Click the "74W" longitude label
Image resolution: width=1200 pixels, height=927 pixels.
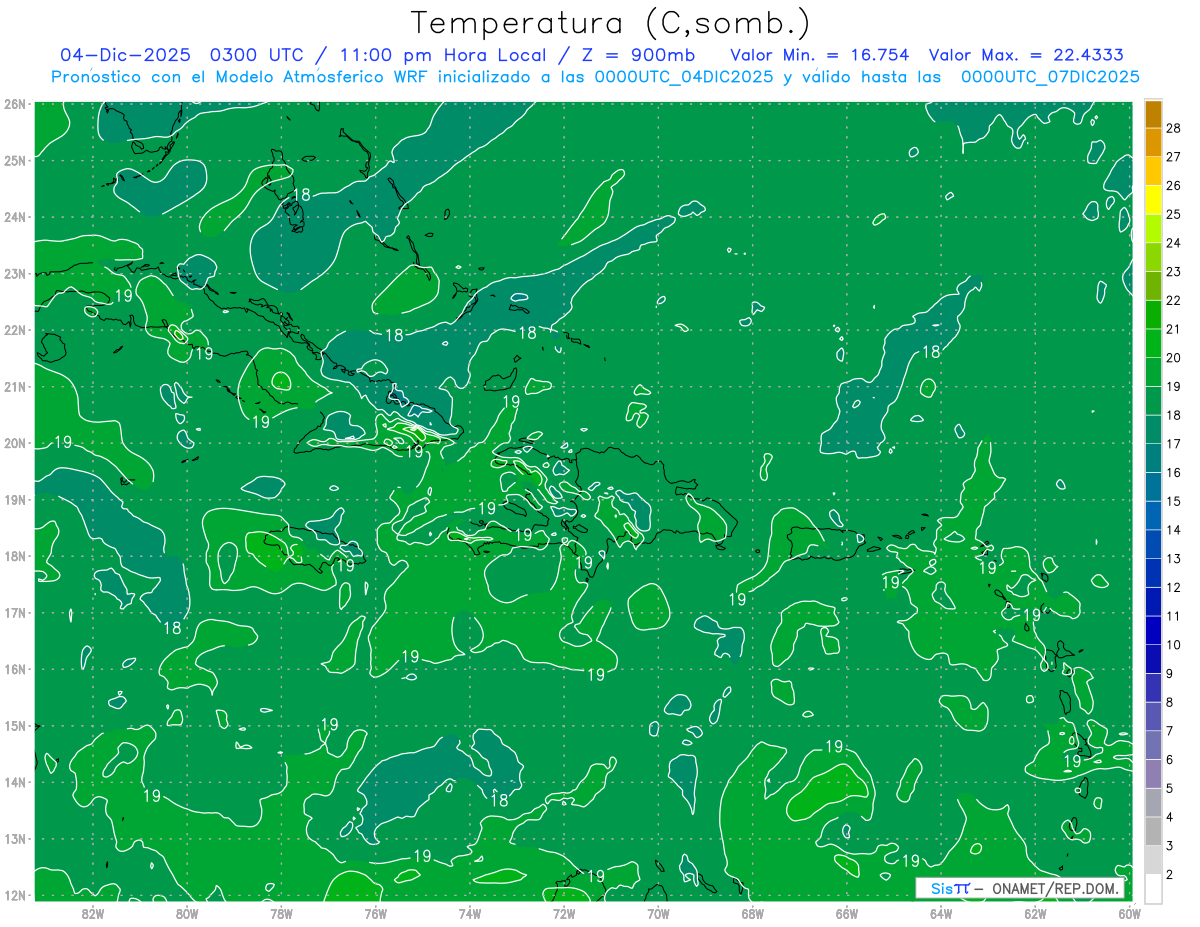(x=470, y=913)
